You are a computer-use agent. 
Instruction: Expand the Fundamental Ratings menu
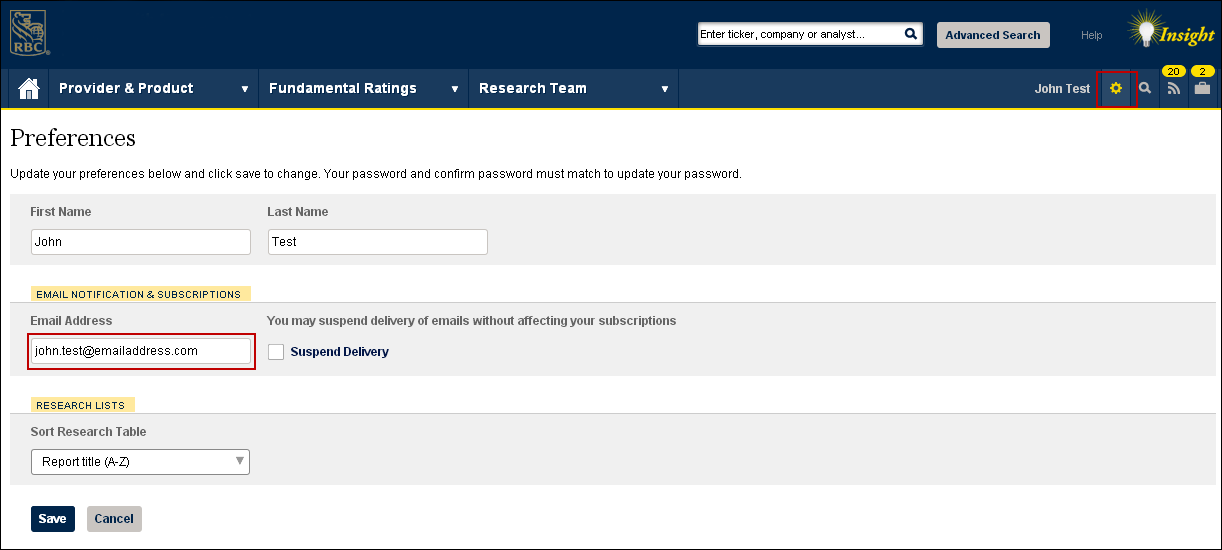(364, 89)
